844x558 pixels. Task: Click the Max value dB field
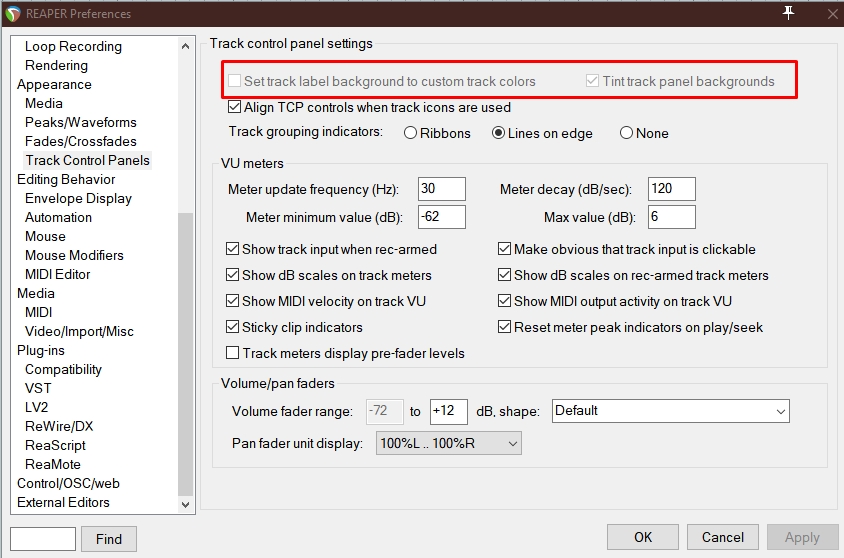672,217
